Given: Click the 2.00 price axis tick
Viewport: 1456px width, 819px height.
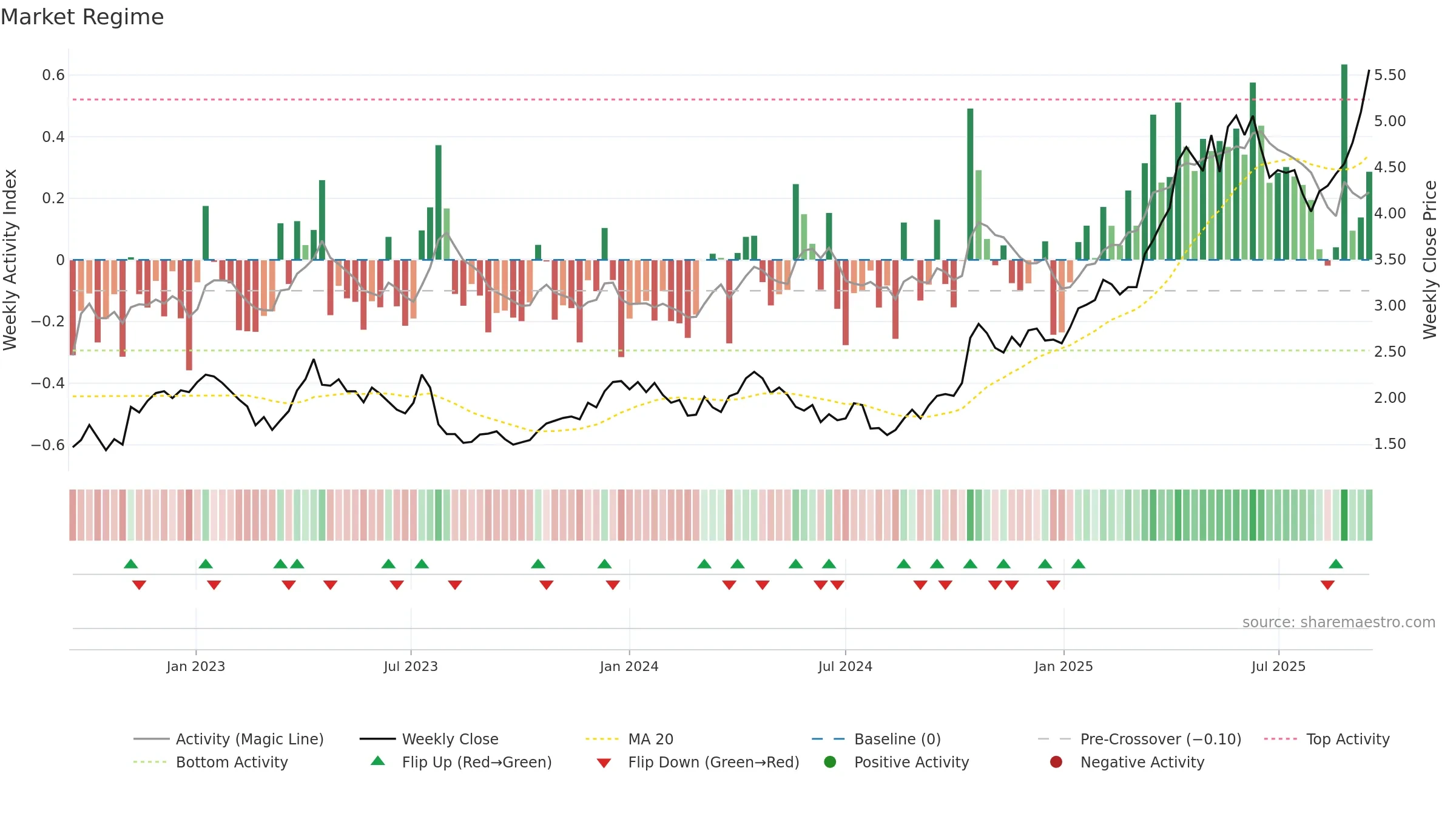Looking at the screenshot, I should [1390, 398].
